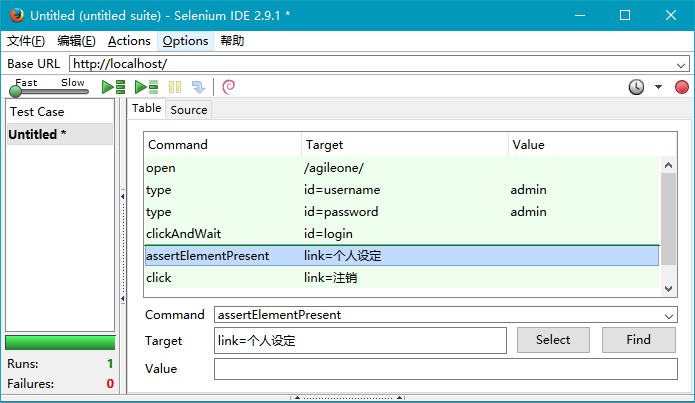Select the Untitled * test case
This screenshot has width=695, height=403.
click(x=60, y=134)
